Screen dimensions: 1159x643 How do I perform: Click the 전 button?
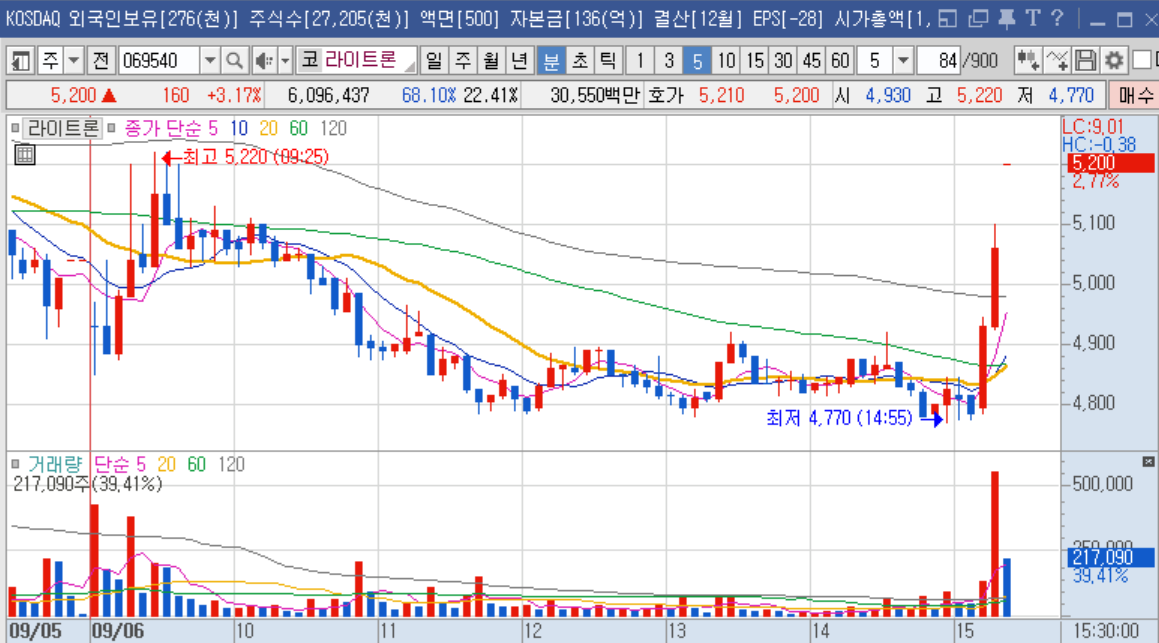101,61
